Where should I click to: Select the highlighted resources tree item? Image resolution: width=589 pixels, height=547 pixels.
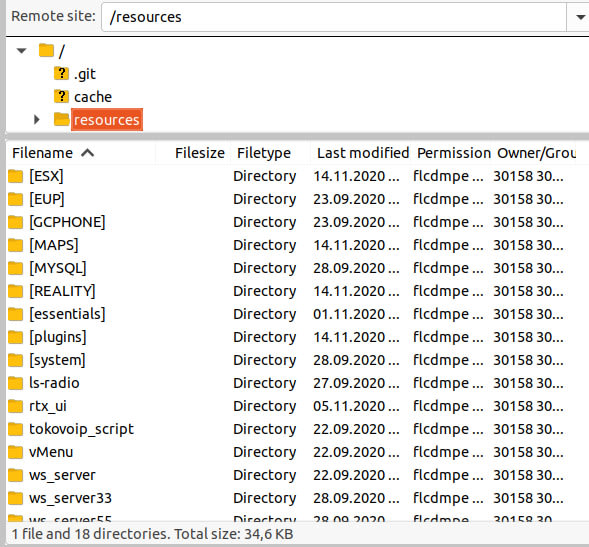point(107,119)
